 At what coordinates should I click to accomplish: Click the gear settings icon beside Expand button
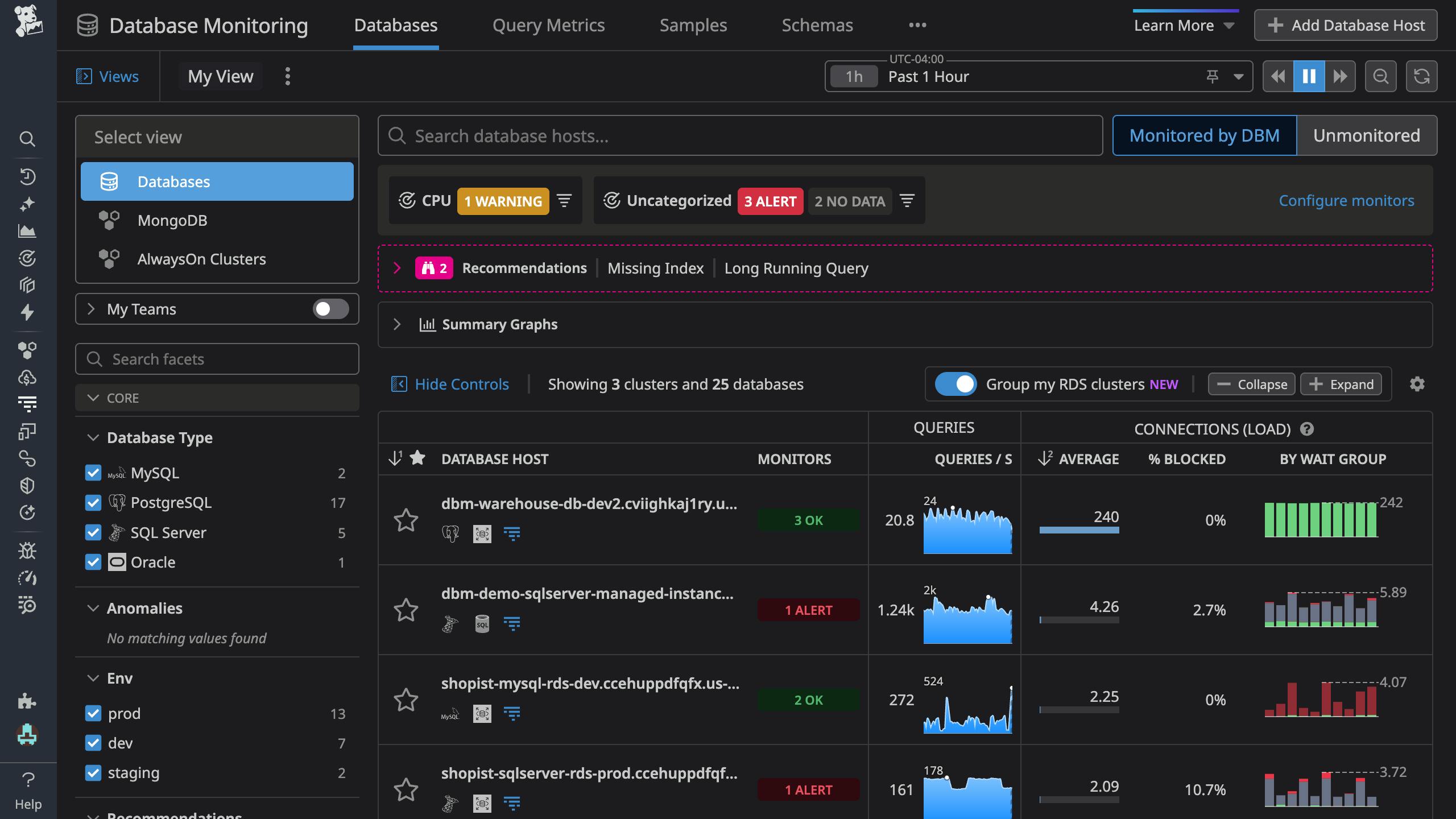coord(1417,384)
